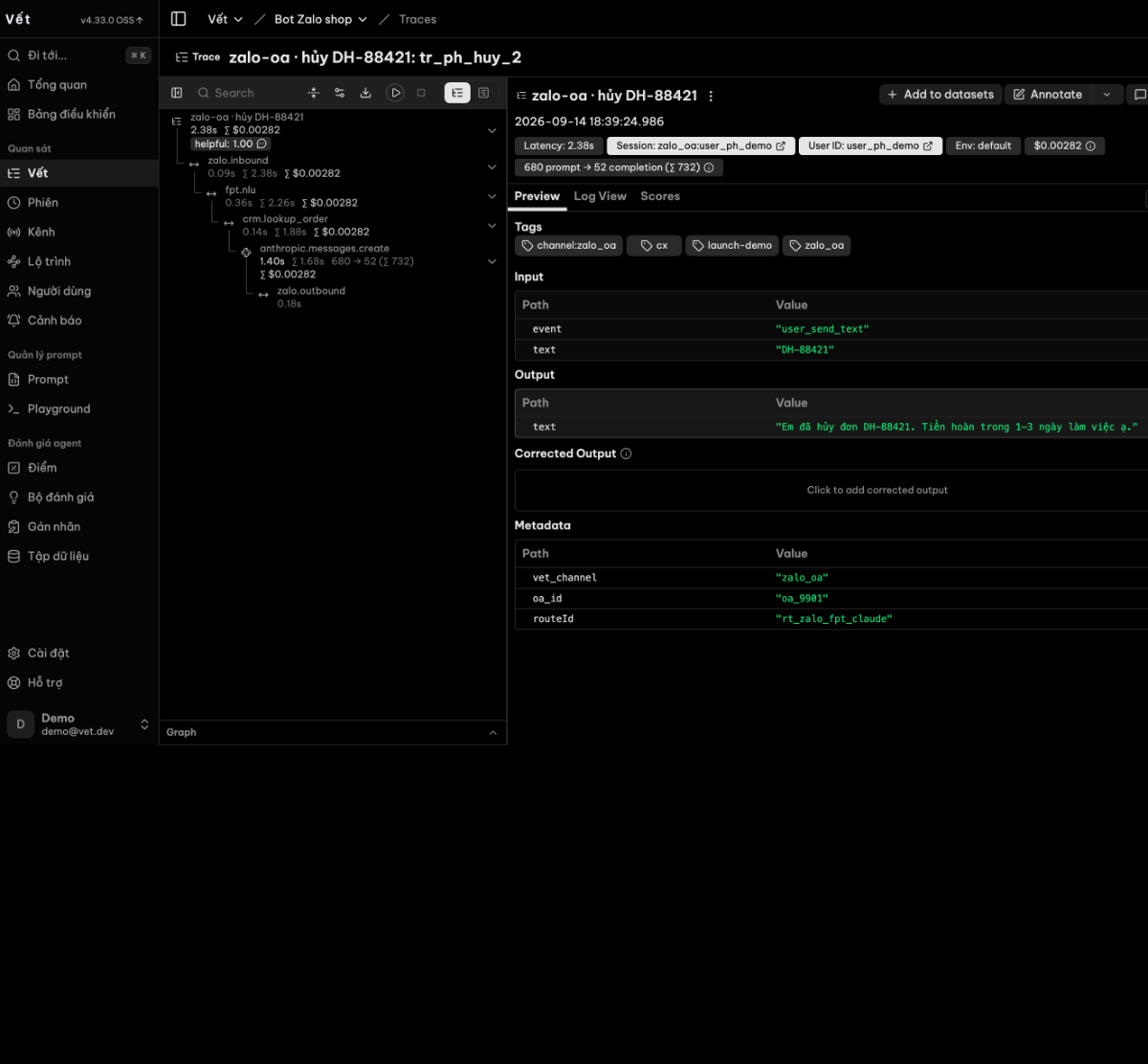Open the Playground page

79,409
